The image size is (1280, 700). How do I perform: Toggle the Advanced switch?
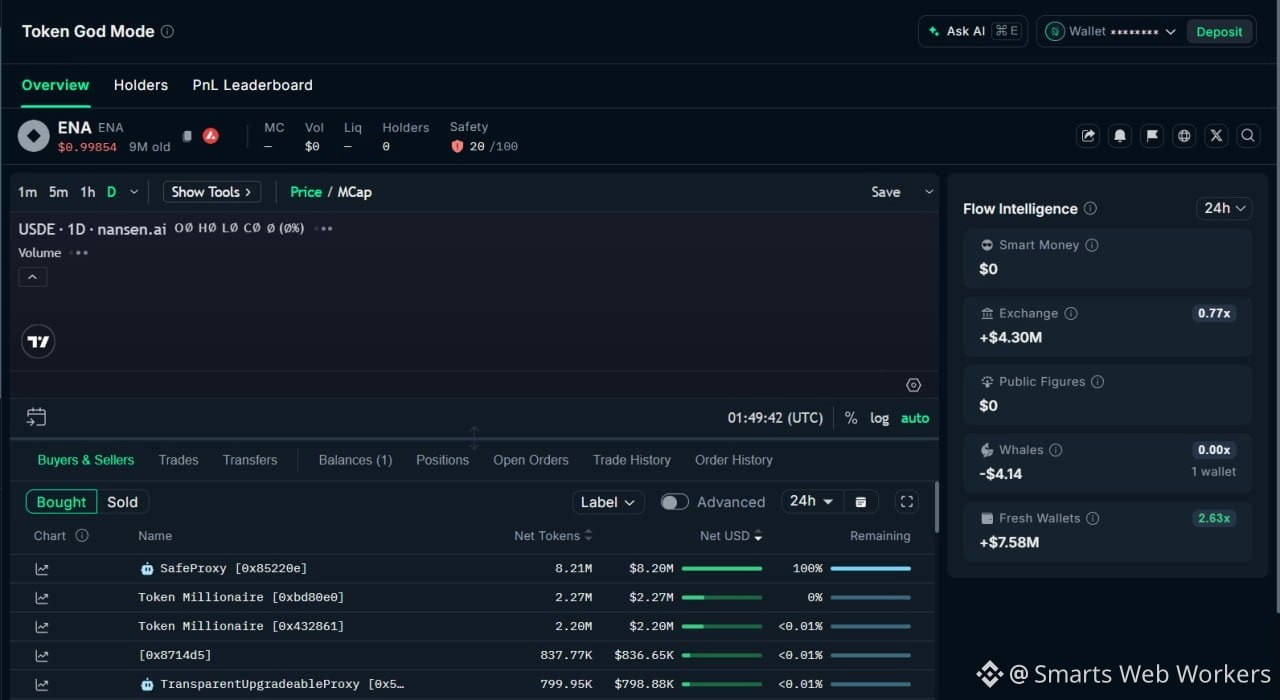(x=674, y=502)
